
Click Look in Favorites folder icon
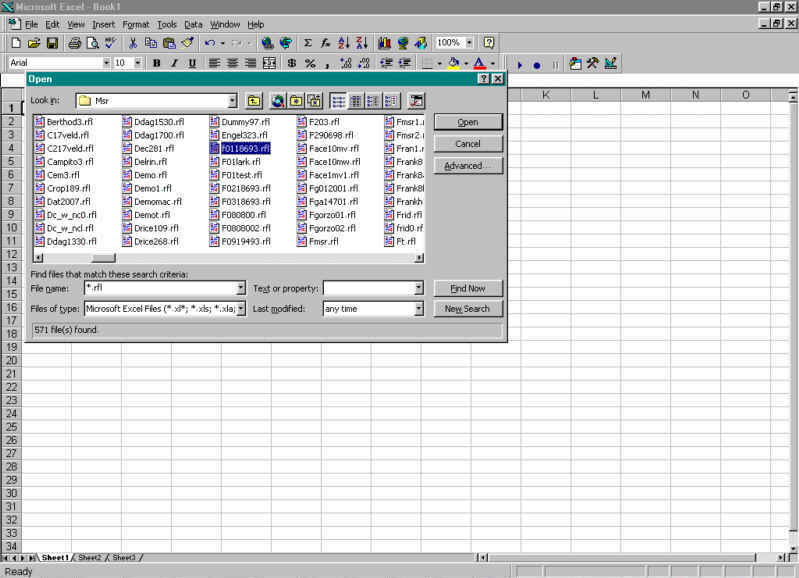pos(296,101)
